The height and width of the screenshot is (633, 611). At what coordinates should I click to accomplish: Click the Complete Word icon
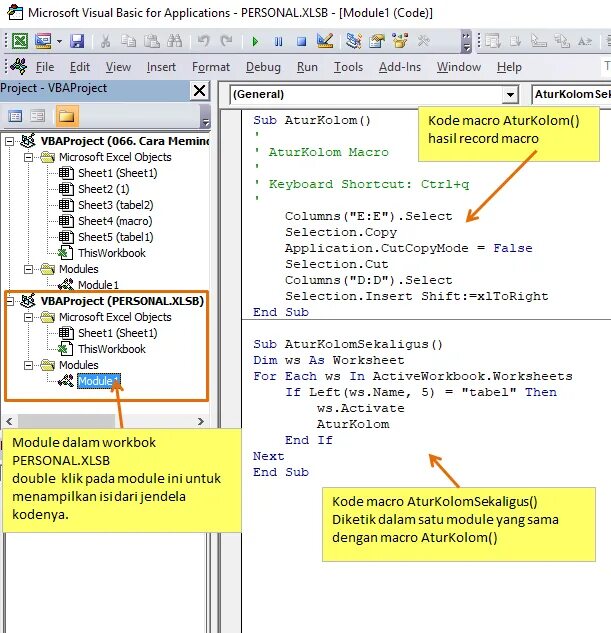tap(584, 41)
